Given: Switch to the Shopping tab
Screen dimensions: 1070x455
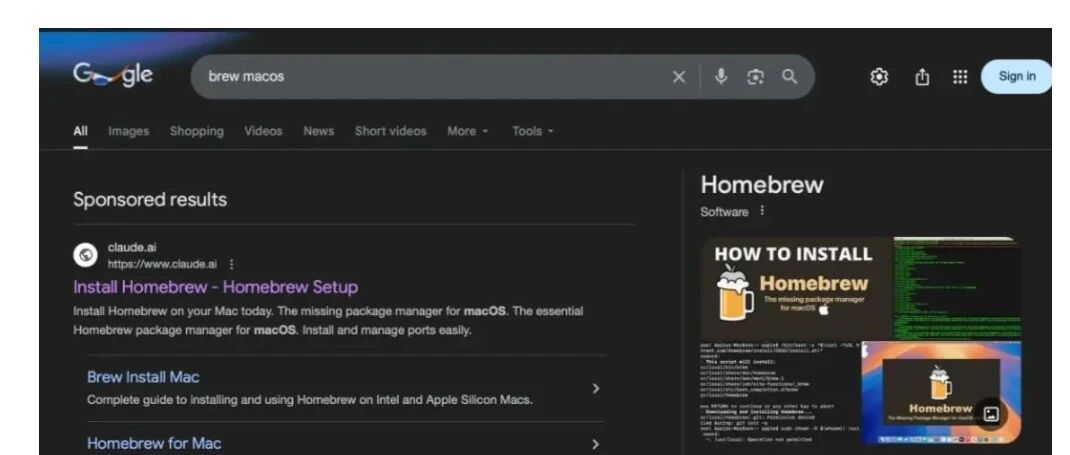Looking at the screenshot, I should click(197, 131).
